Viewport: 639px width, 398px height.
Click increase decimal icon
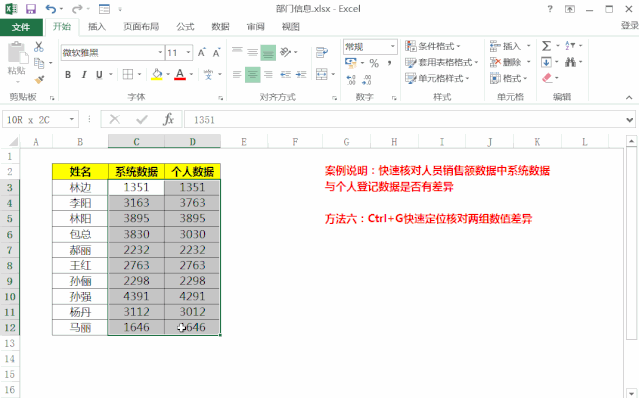(351, 79)
